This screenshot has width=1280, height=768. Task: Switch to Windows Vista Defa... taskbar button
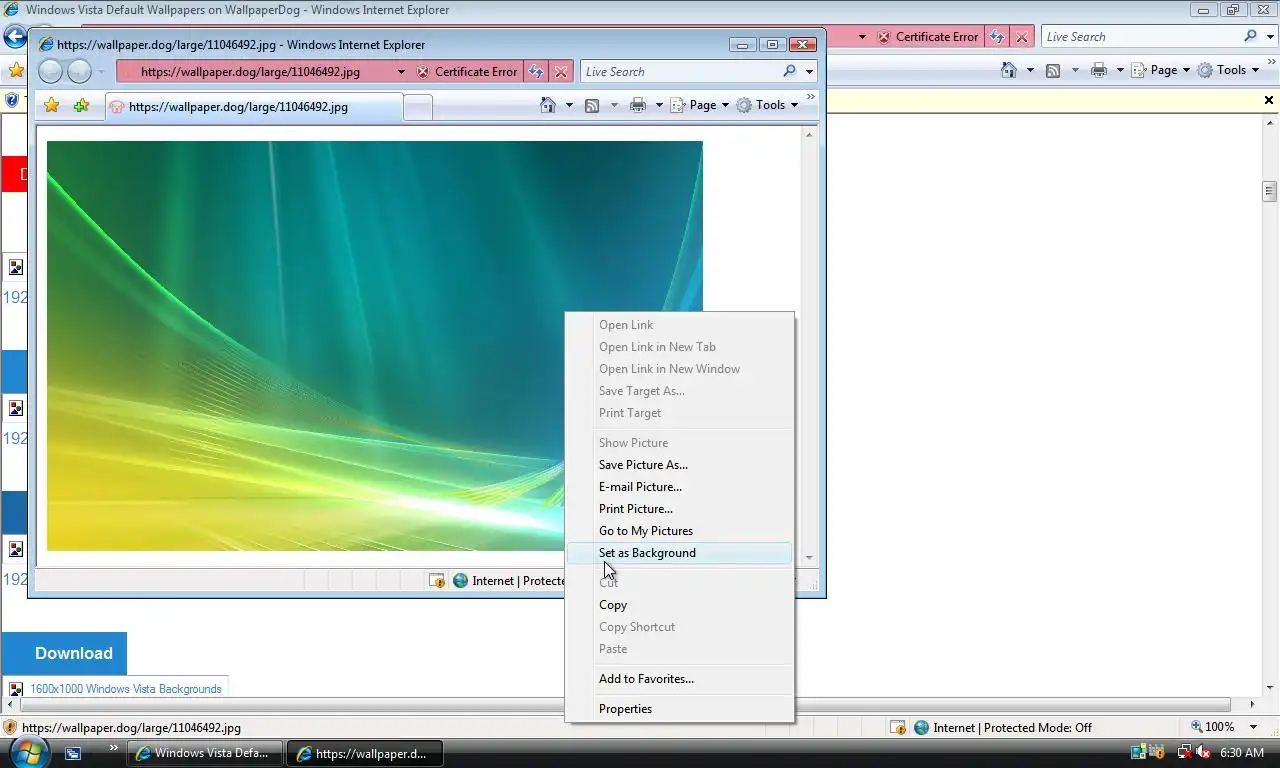205,753
